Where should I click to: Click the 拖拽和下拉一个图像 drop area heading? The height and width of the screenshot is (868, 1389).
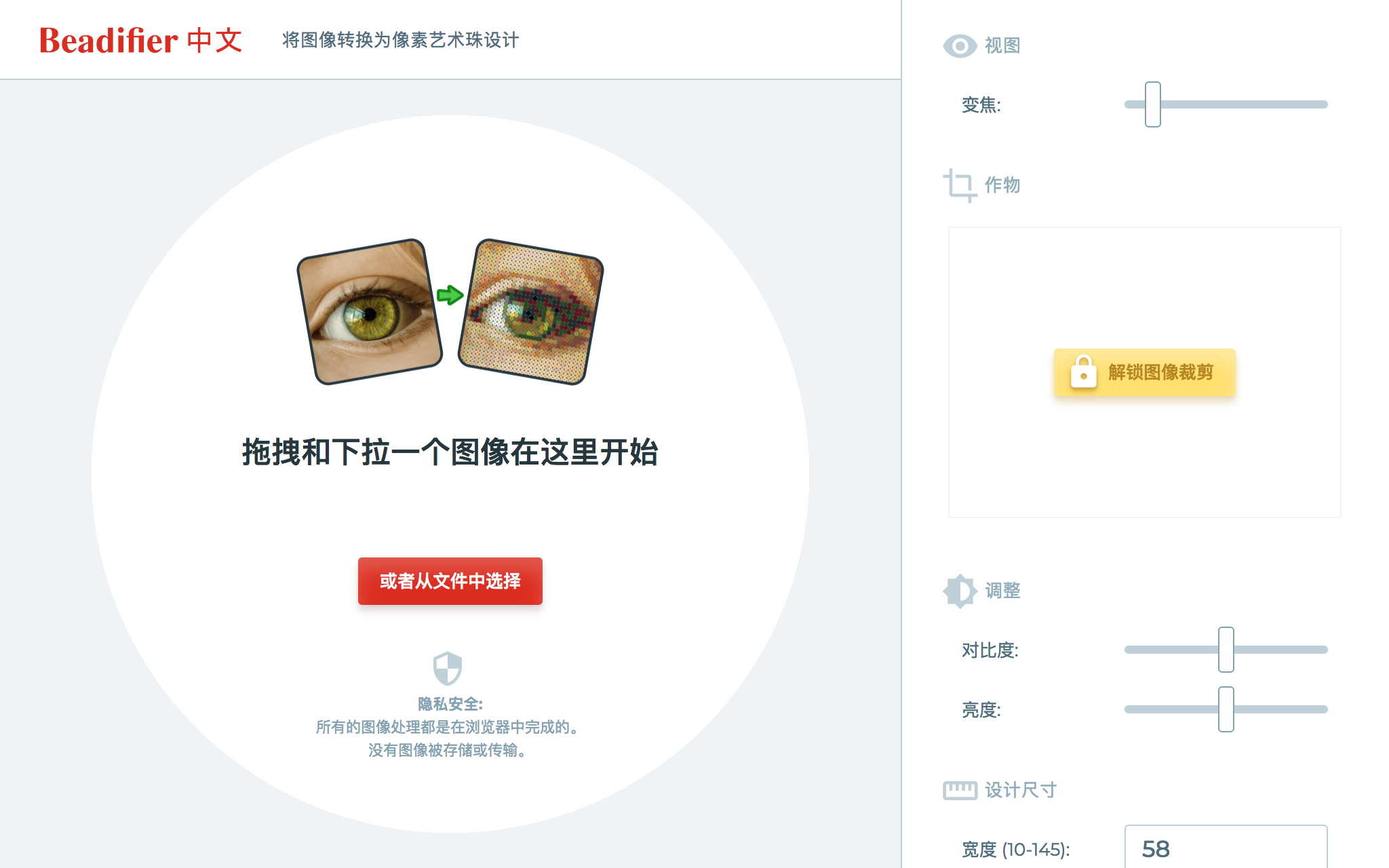click(x=450, y=452)
